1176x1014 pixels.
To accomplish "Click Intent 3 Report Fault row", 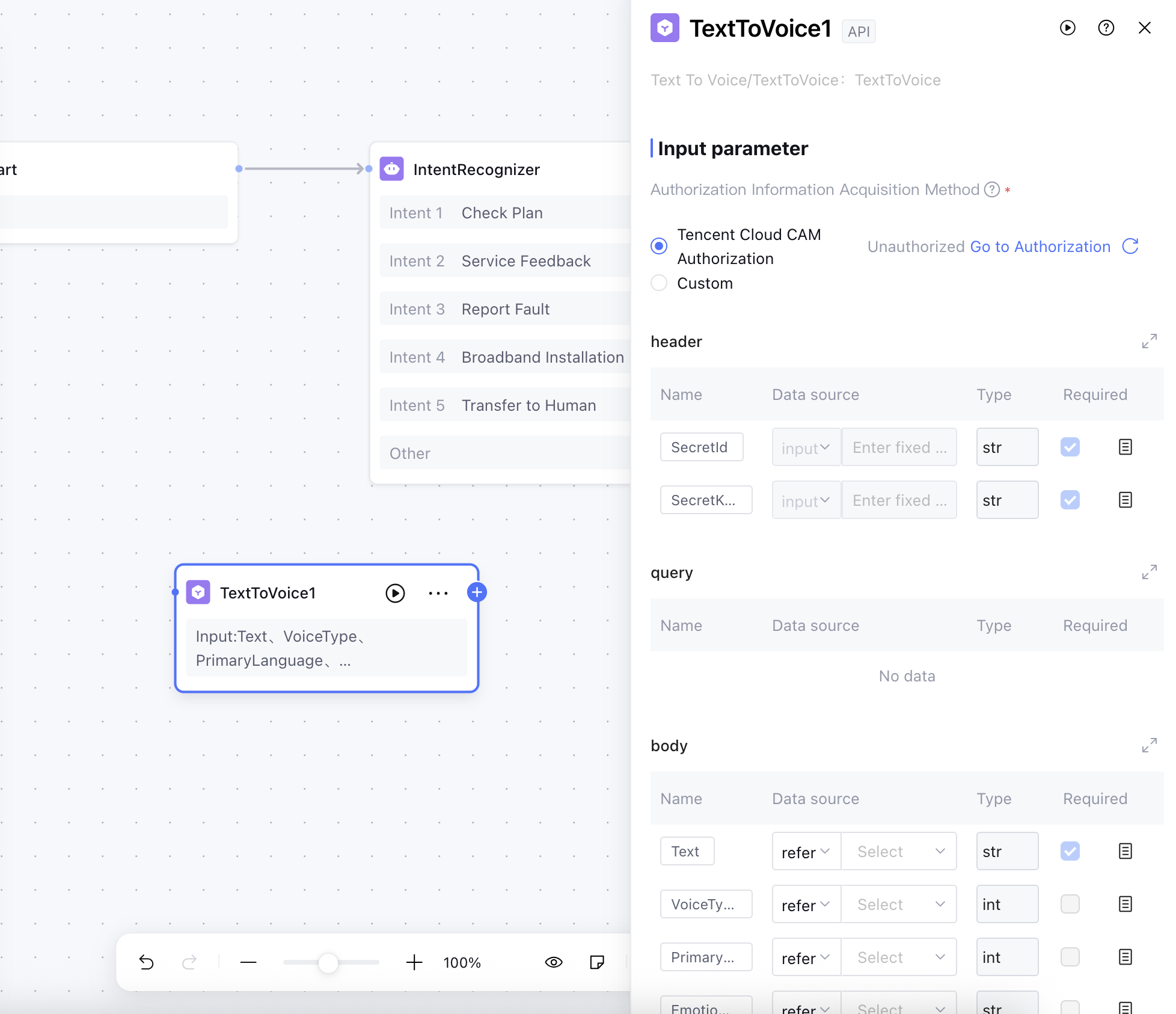I will (505, 309).
